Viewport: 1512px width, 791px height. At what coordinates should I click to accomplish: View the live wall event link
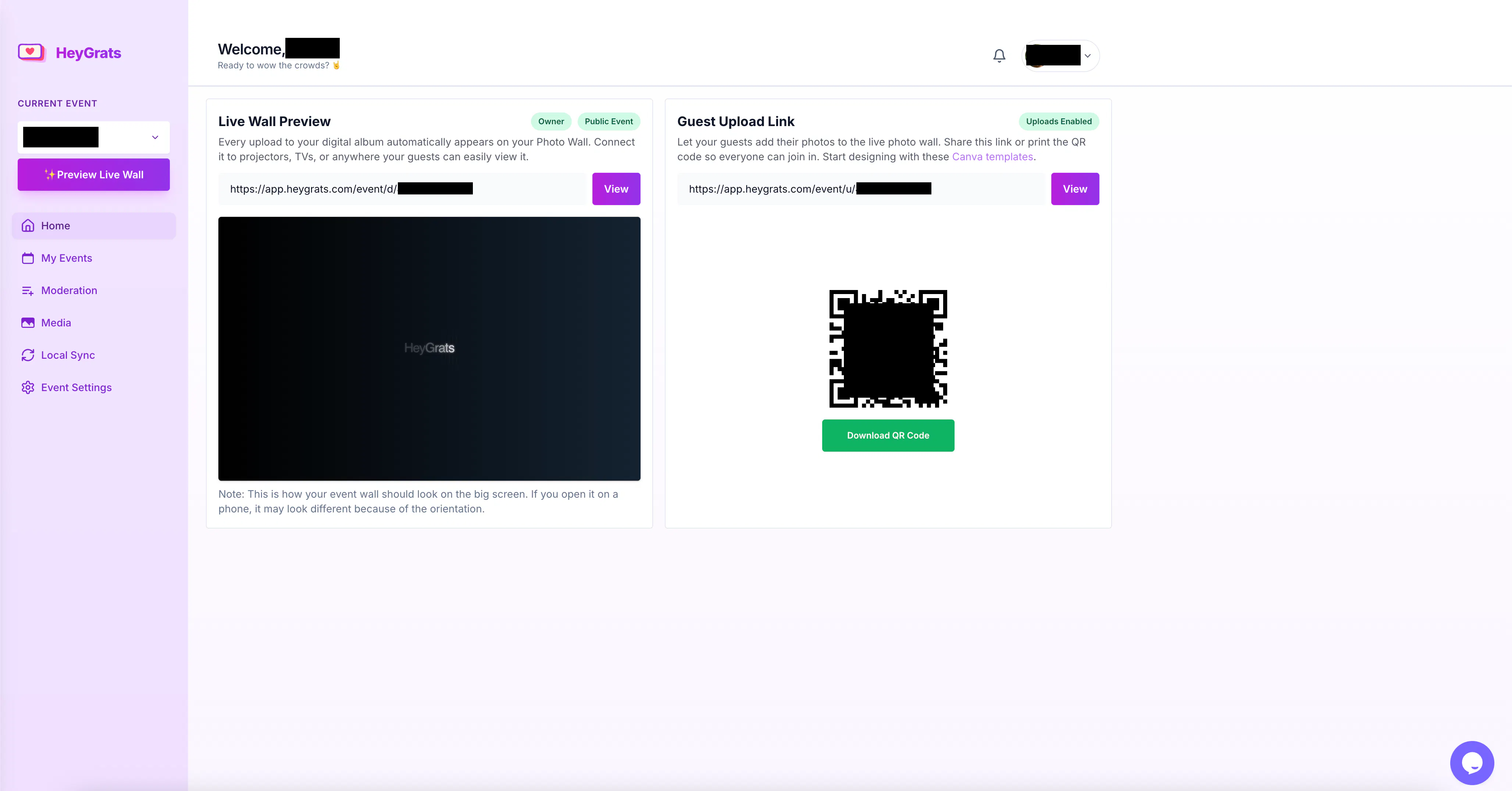pyautogui.click(x=616, y=188)
